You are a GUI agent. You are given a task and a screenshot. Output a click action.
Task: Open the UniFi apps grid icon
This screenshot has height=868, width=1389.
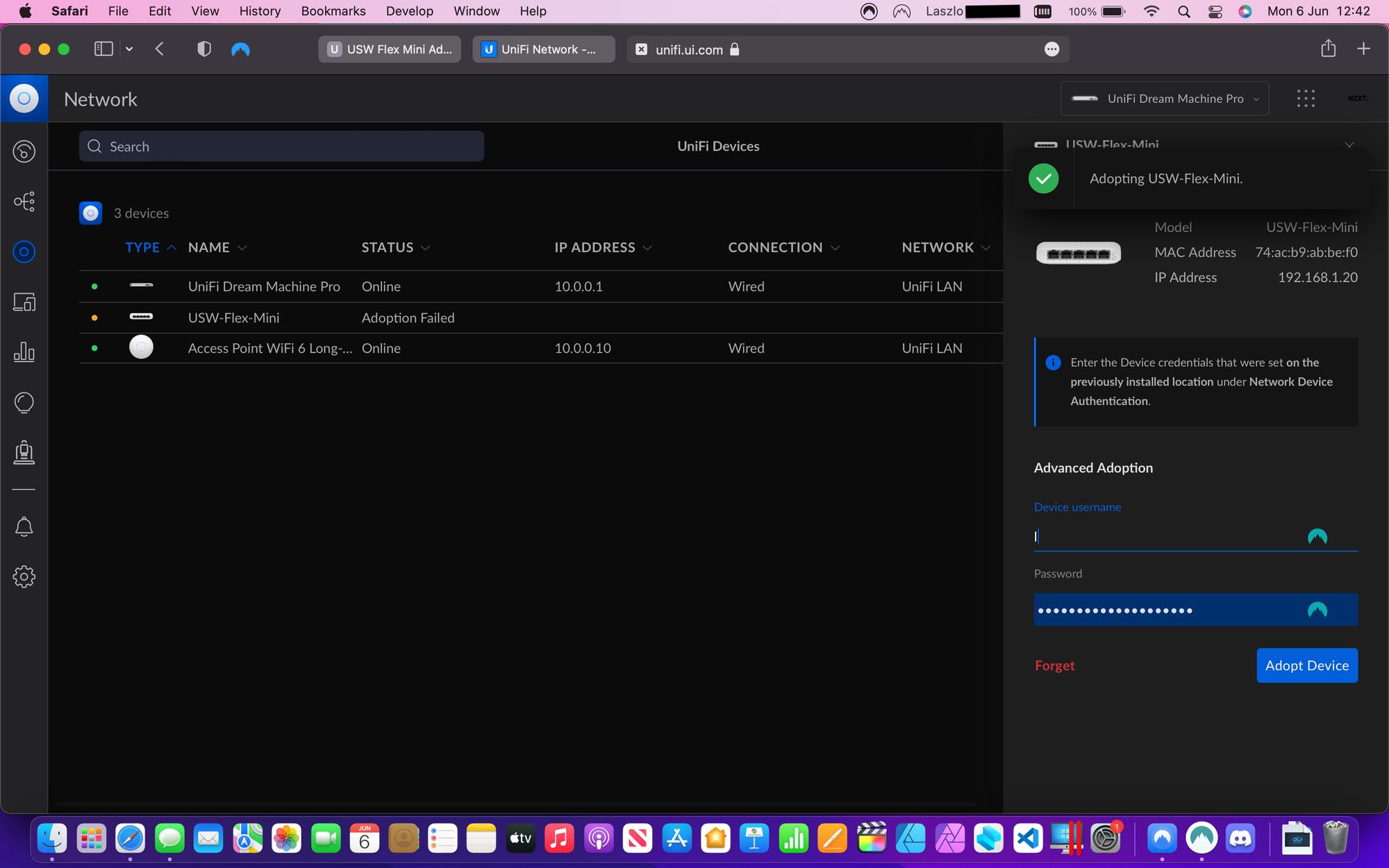tap(1306, 99)
